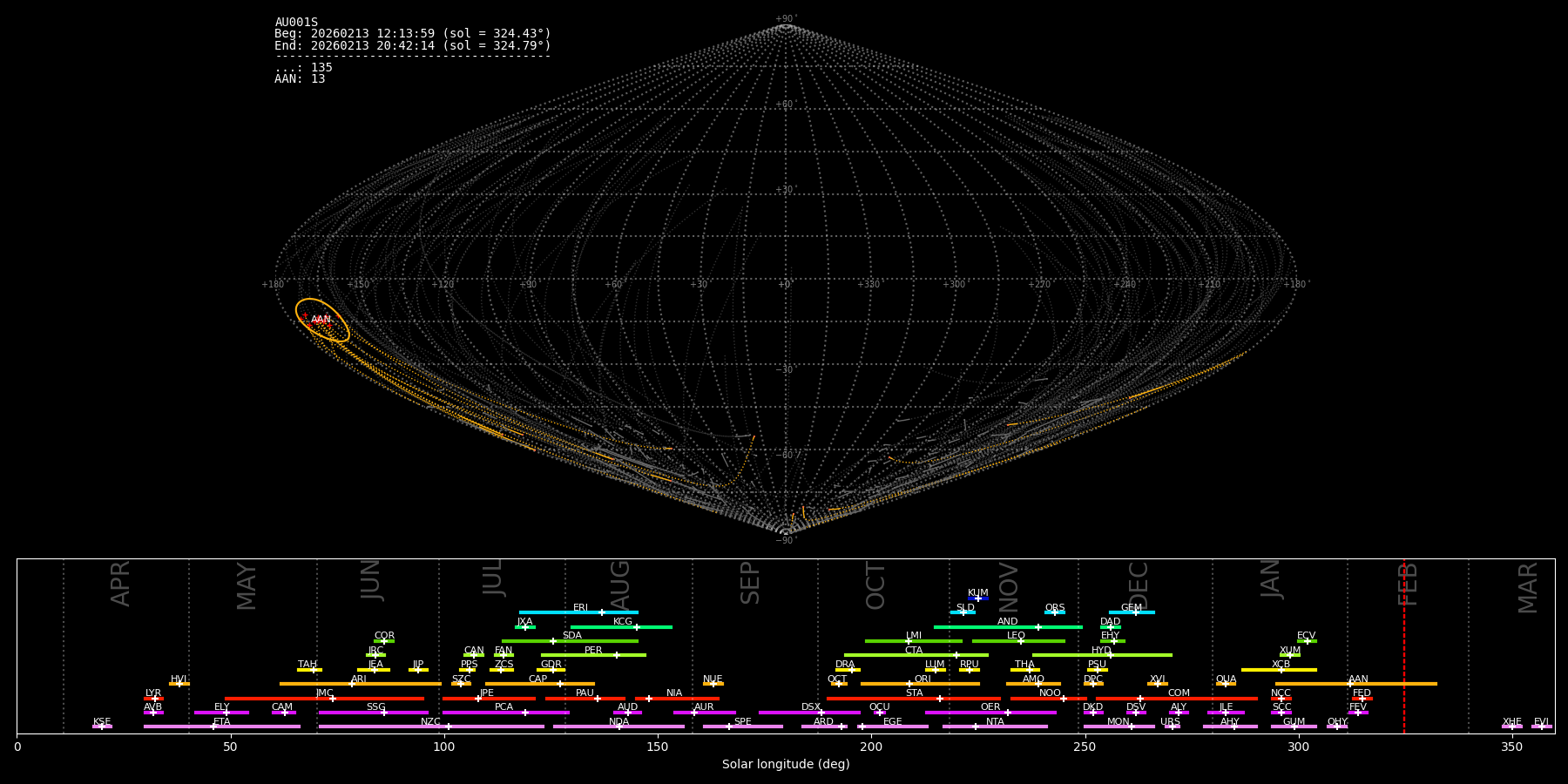Click the XUM shower label
Viewport: 1568px width, 784px height.
pos(1290,651)
